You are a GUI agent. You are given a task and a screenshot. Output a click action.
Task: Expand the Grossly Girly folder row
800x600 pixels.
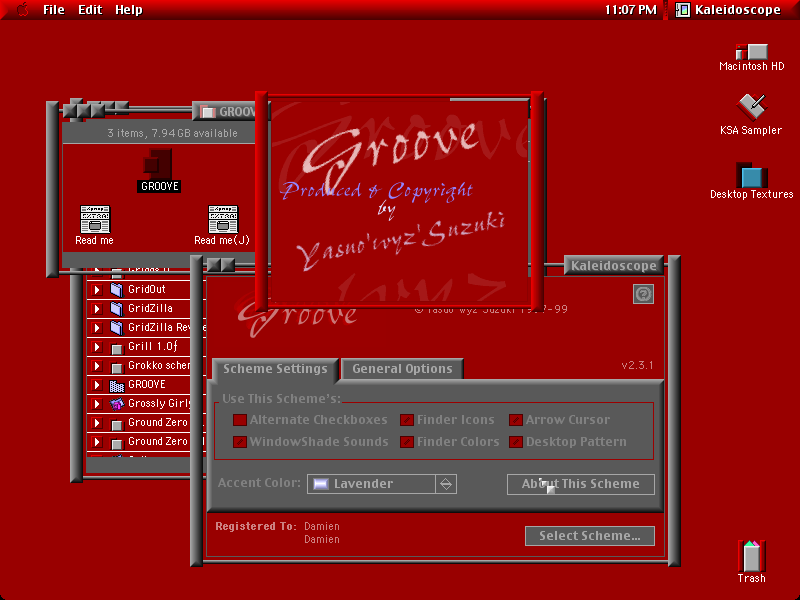click(x=96, y=404)
